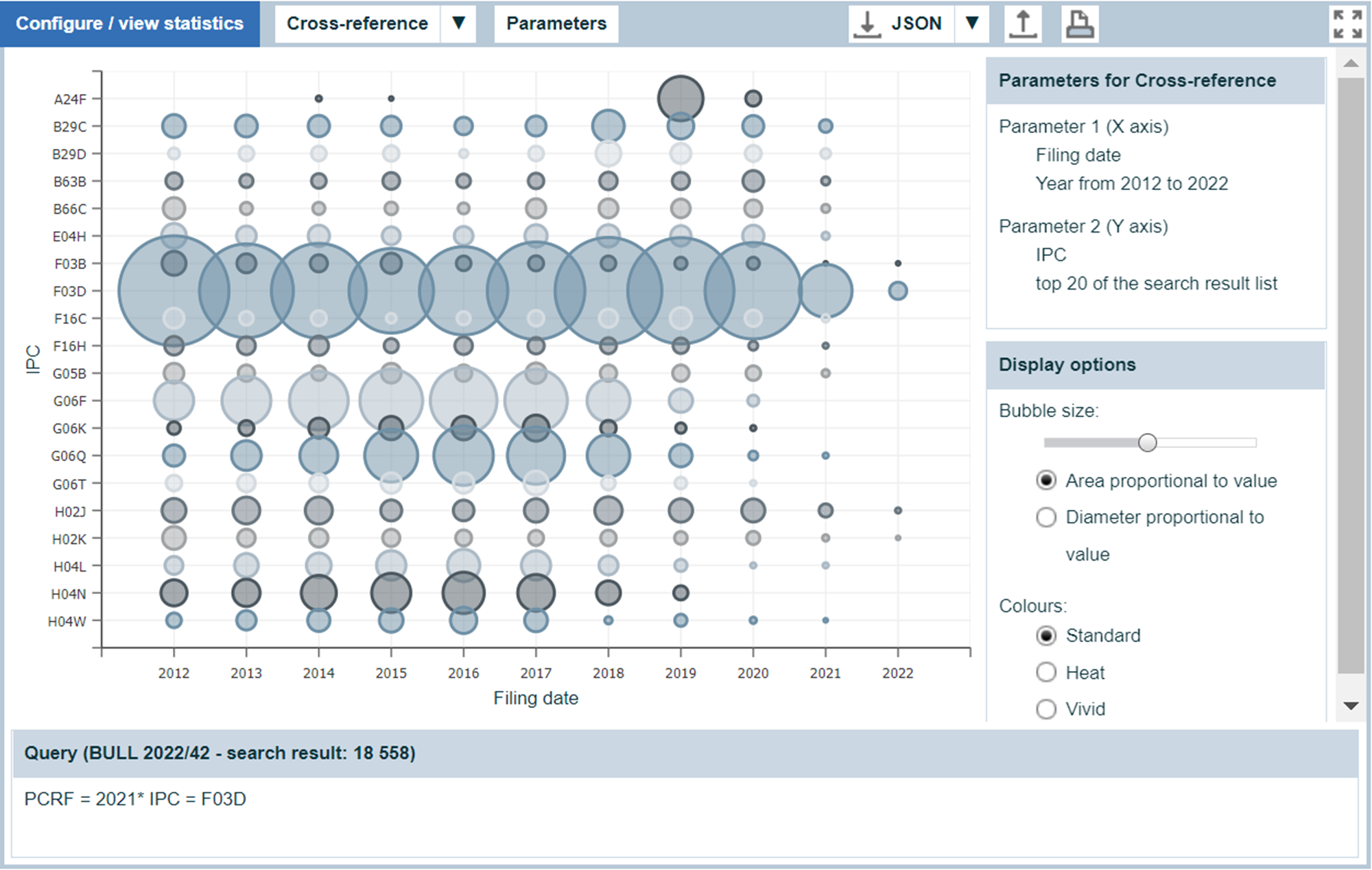Click the large A24F bubble for 2019
The width and height of the screenshot is (1372, 870).
coord(681,99)
